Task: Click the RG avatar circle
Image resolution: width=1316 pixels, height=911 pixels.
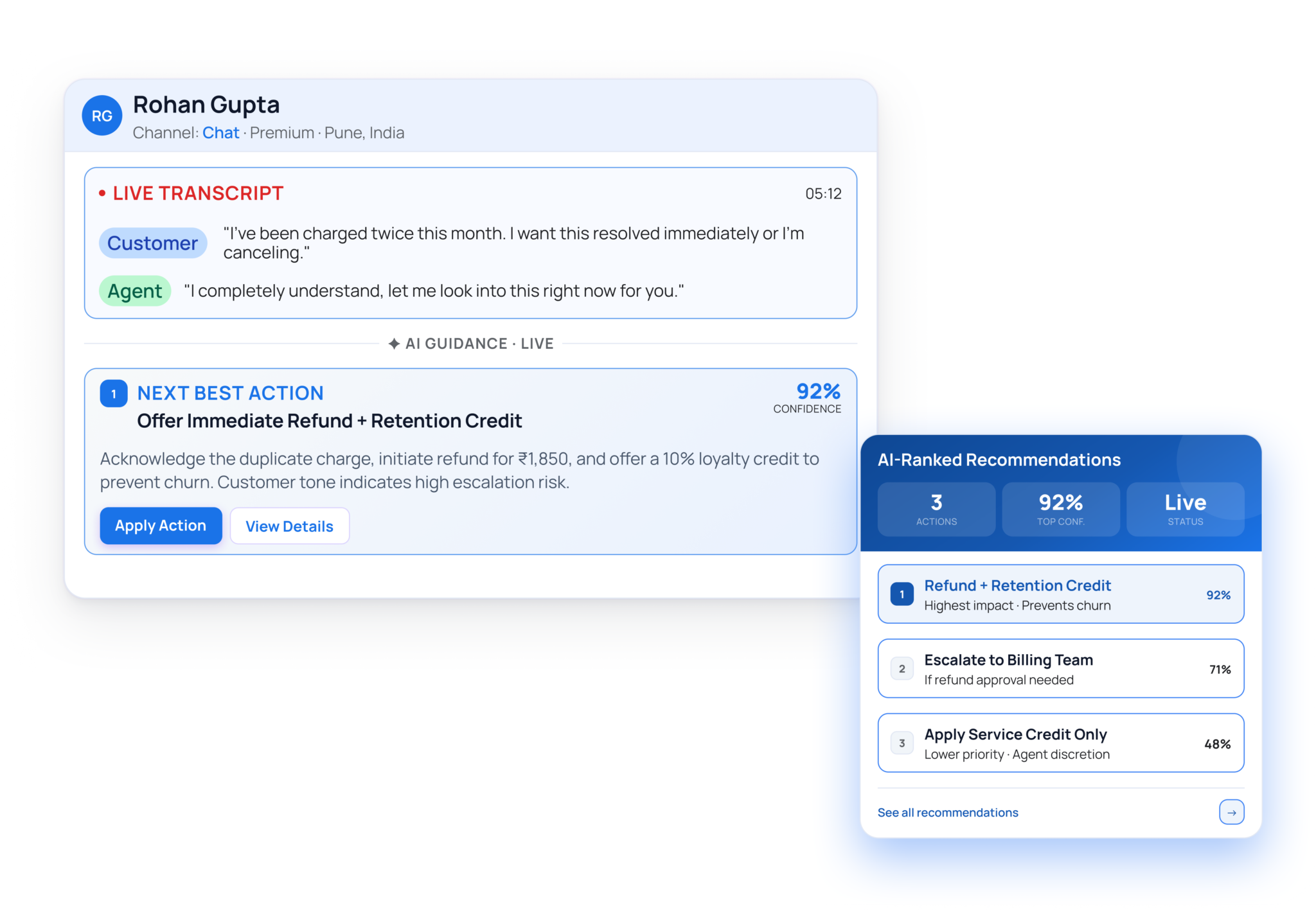Action: (x=102, y=116)
